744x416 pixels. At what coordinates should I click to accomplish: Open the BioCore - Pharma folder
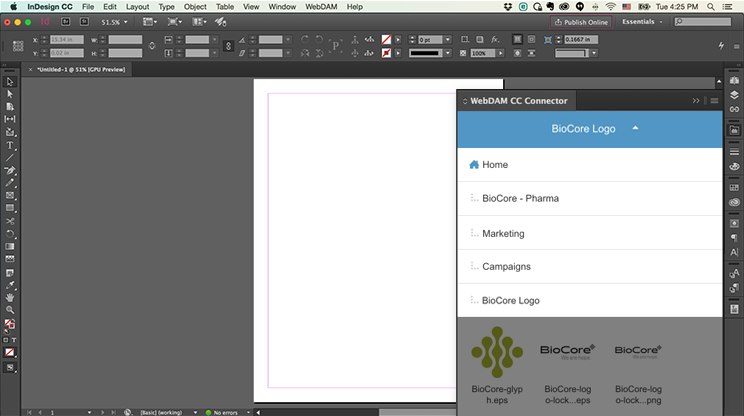[590, 198]
